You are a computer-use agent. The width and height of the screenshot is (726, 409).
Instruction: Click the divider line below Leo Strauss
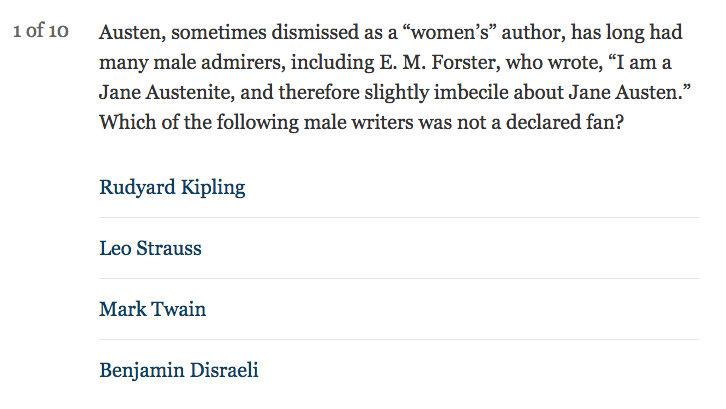[x=399, y=278]
